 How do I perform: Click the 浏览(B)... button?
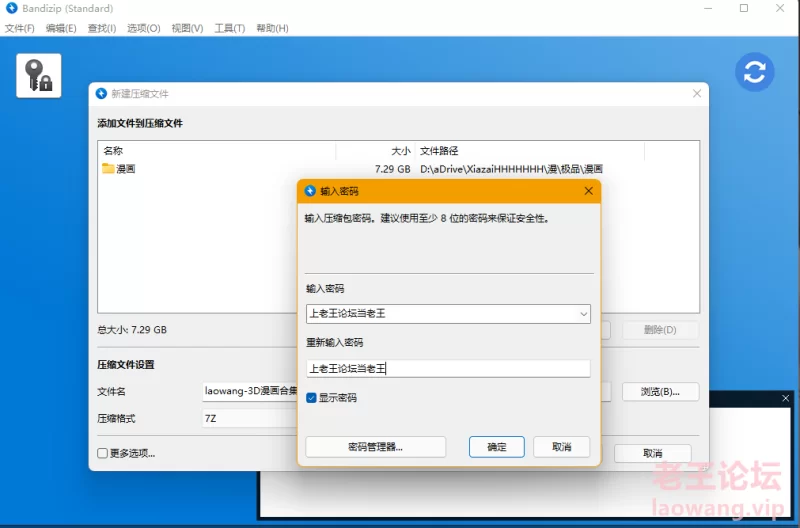pyautogui.click(x=660, y=392)
